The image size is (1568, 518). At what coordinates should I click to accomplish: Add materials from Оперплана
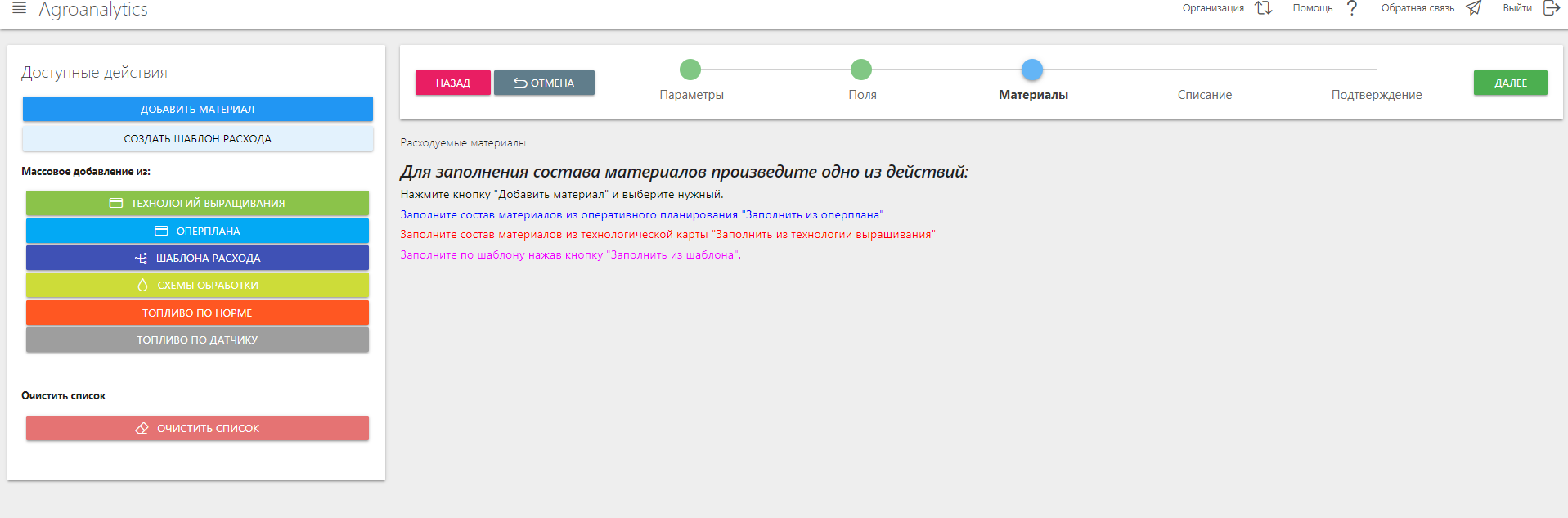tap(197, 231)
